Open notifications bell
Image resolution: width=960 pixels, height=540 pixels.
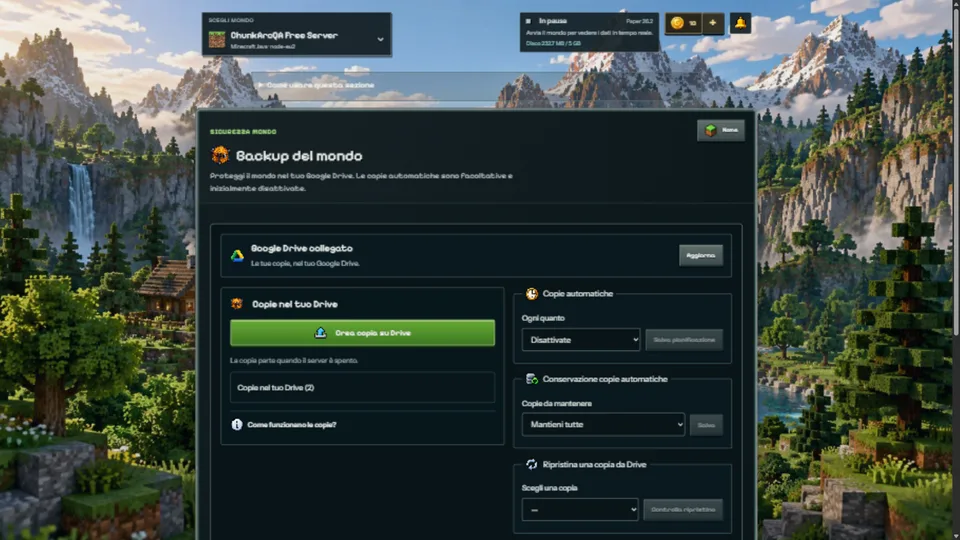click(x=740, y=23)
